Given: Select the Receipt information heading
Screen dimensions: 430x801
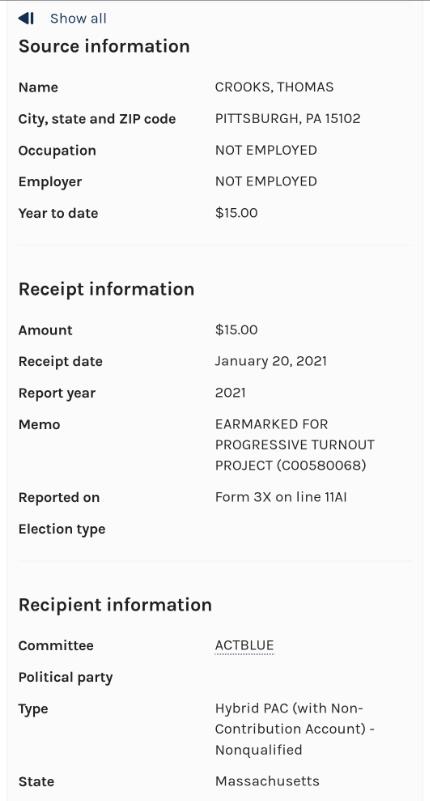Looking at the screenshot, I should 106,289.
